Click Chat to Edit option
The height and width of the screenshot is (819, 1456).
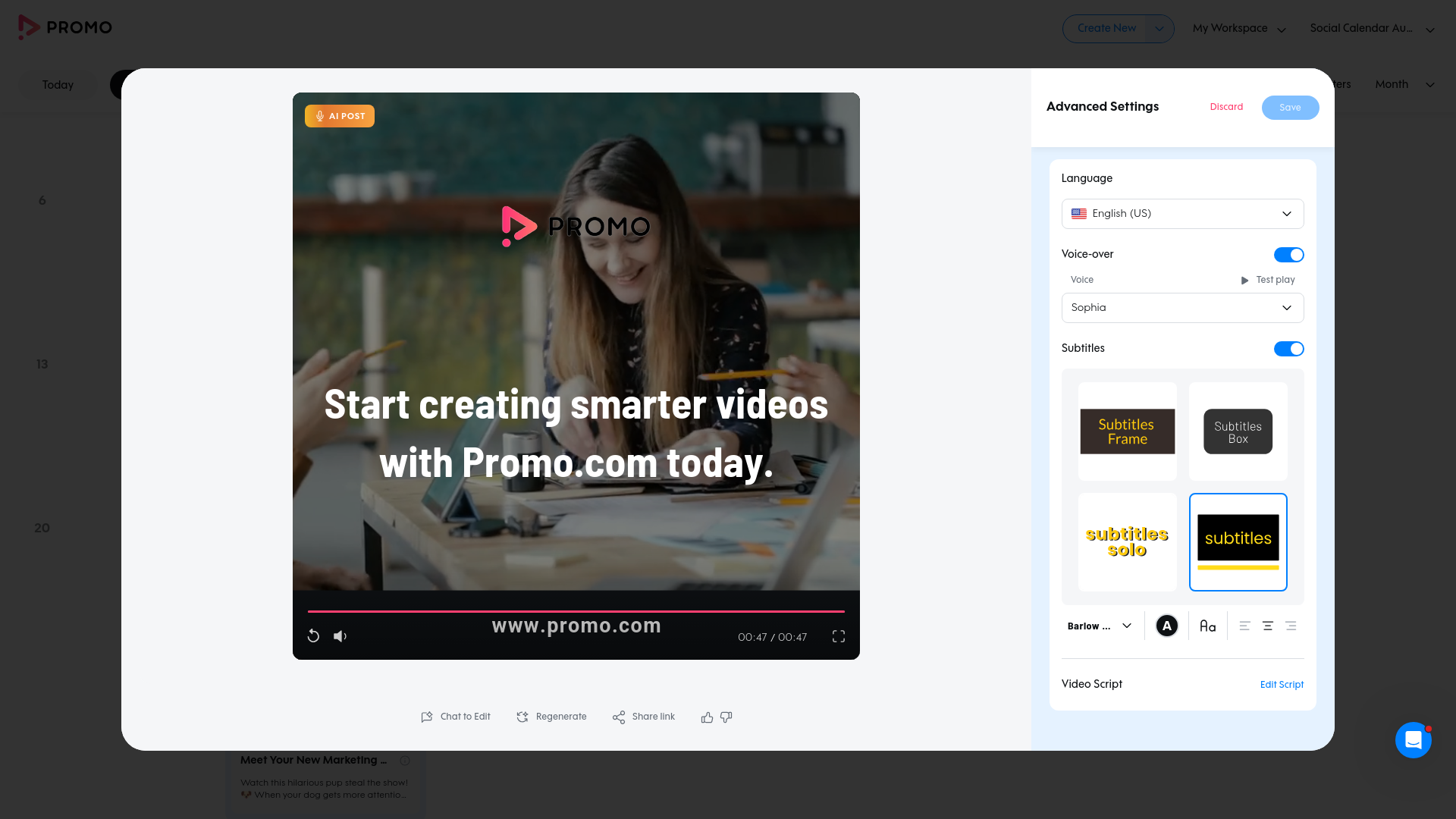[x=456, y=717]
